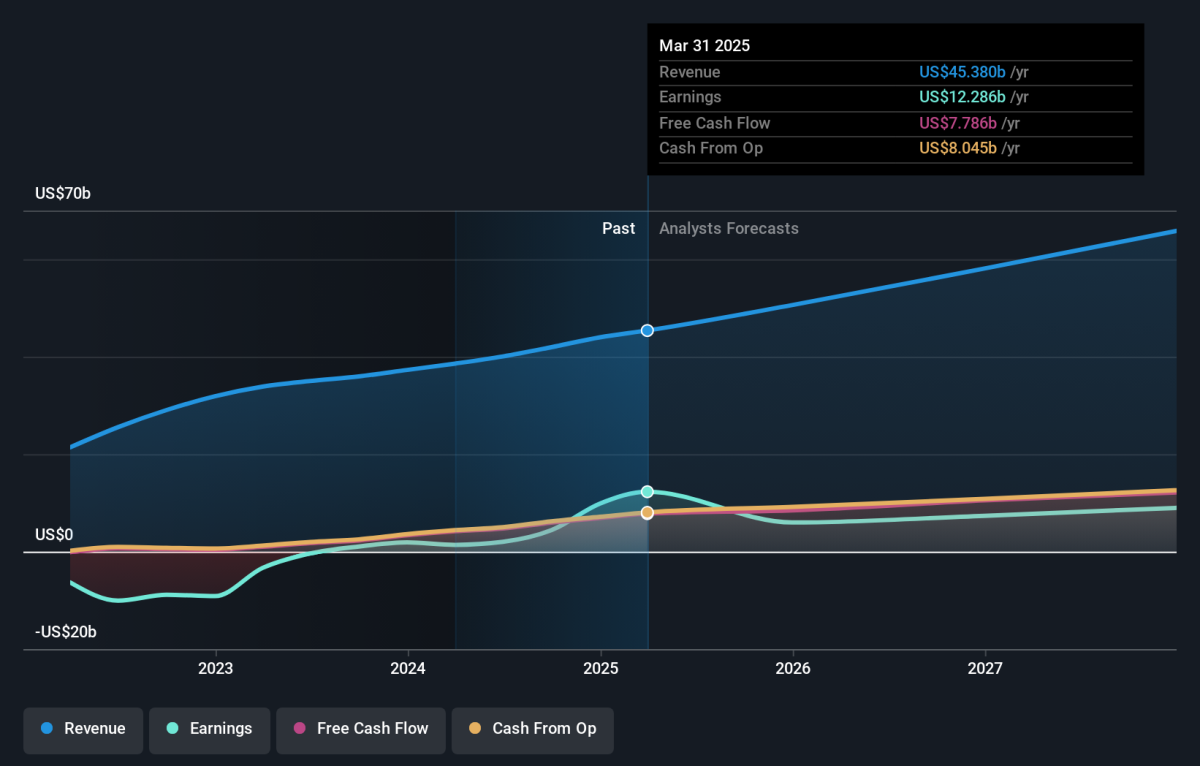Click the orange Cash From Op legend dot
Image resolution: width=1200 pixels, height=766 pixels.
pos(474,729)
